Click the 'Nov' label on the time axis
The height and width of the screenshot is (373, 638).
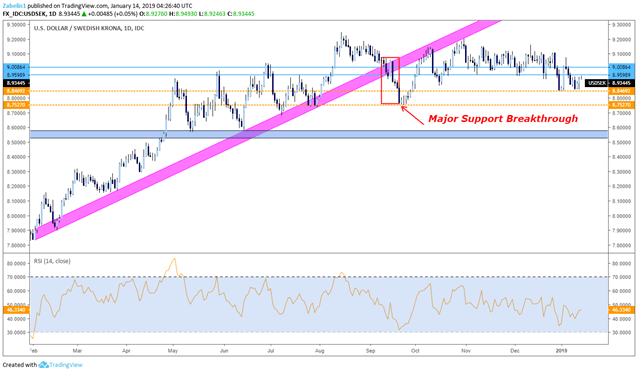(x=466, y=350)
